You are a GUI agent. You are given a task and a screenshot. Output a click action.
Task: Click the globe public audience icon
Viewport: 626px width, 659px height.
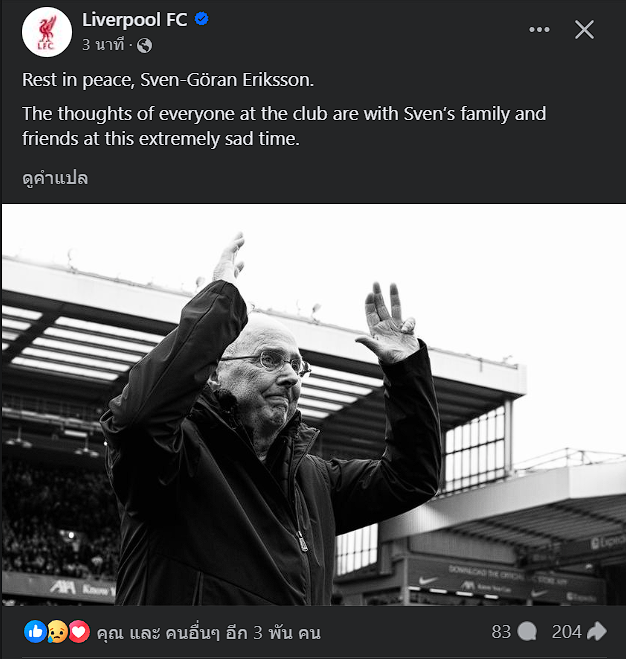[144, 45]
